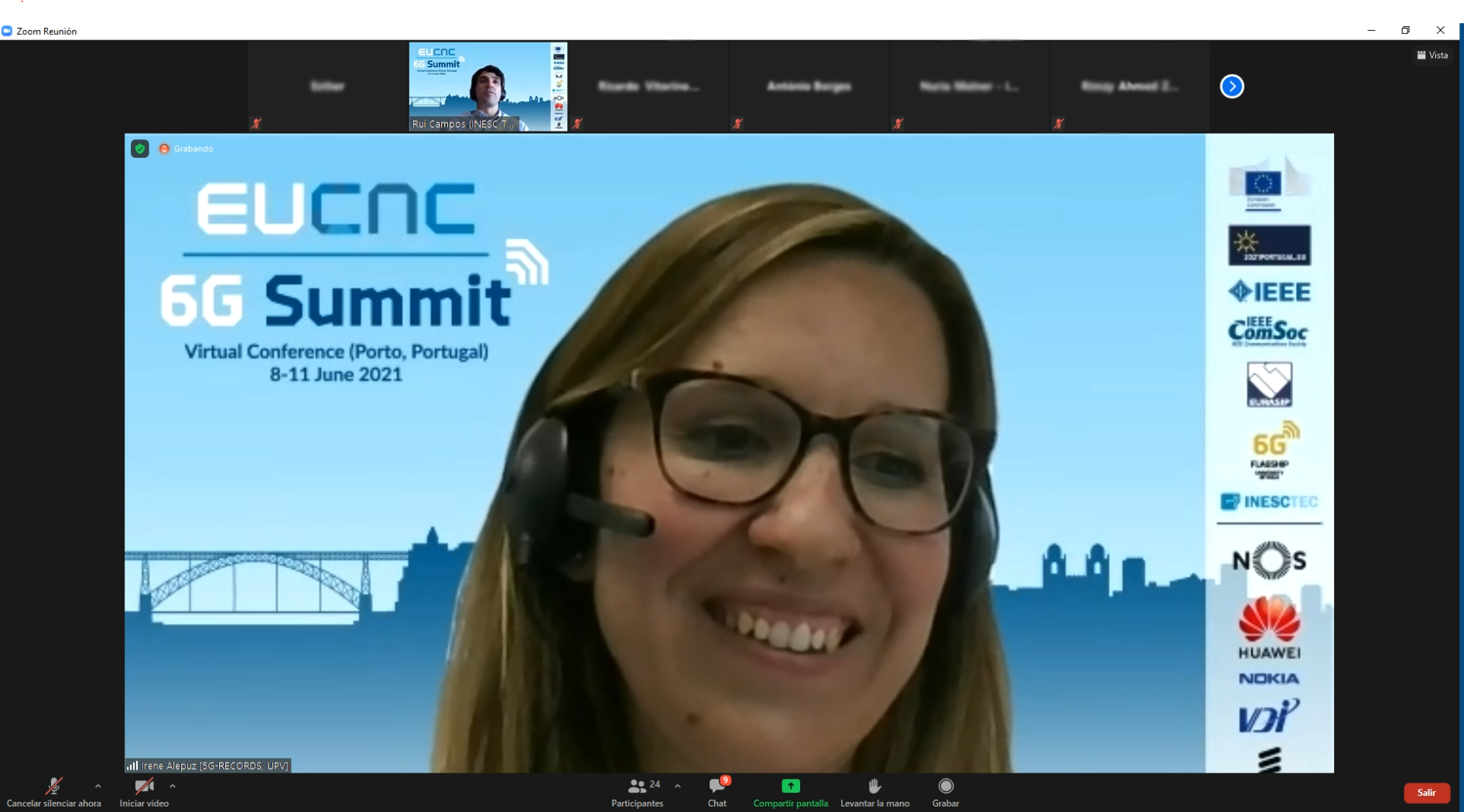Restore down the Zoom window
The width and height of the screenshot is (1464, 812).
click(x=1405, y=30)
